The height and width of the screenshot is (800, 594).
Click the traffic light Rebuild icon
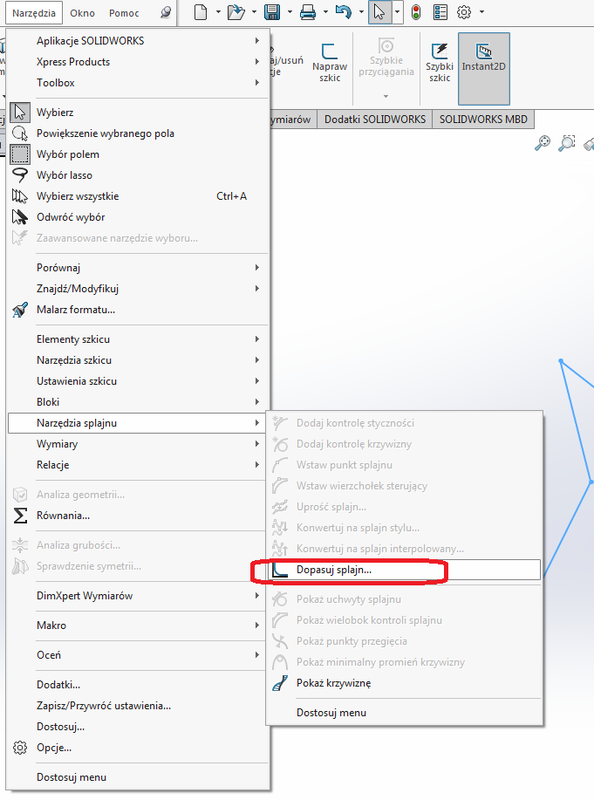(x=416, y=12)
